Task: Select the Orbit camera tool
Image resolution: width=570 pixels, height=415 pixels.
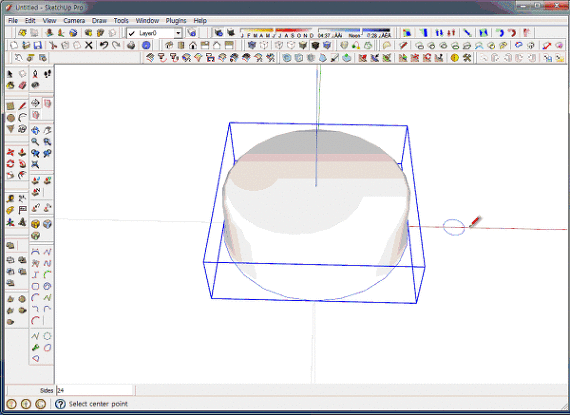Action: click(x=35, y=130)
